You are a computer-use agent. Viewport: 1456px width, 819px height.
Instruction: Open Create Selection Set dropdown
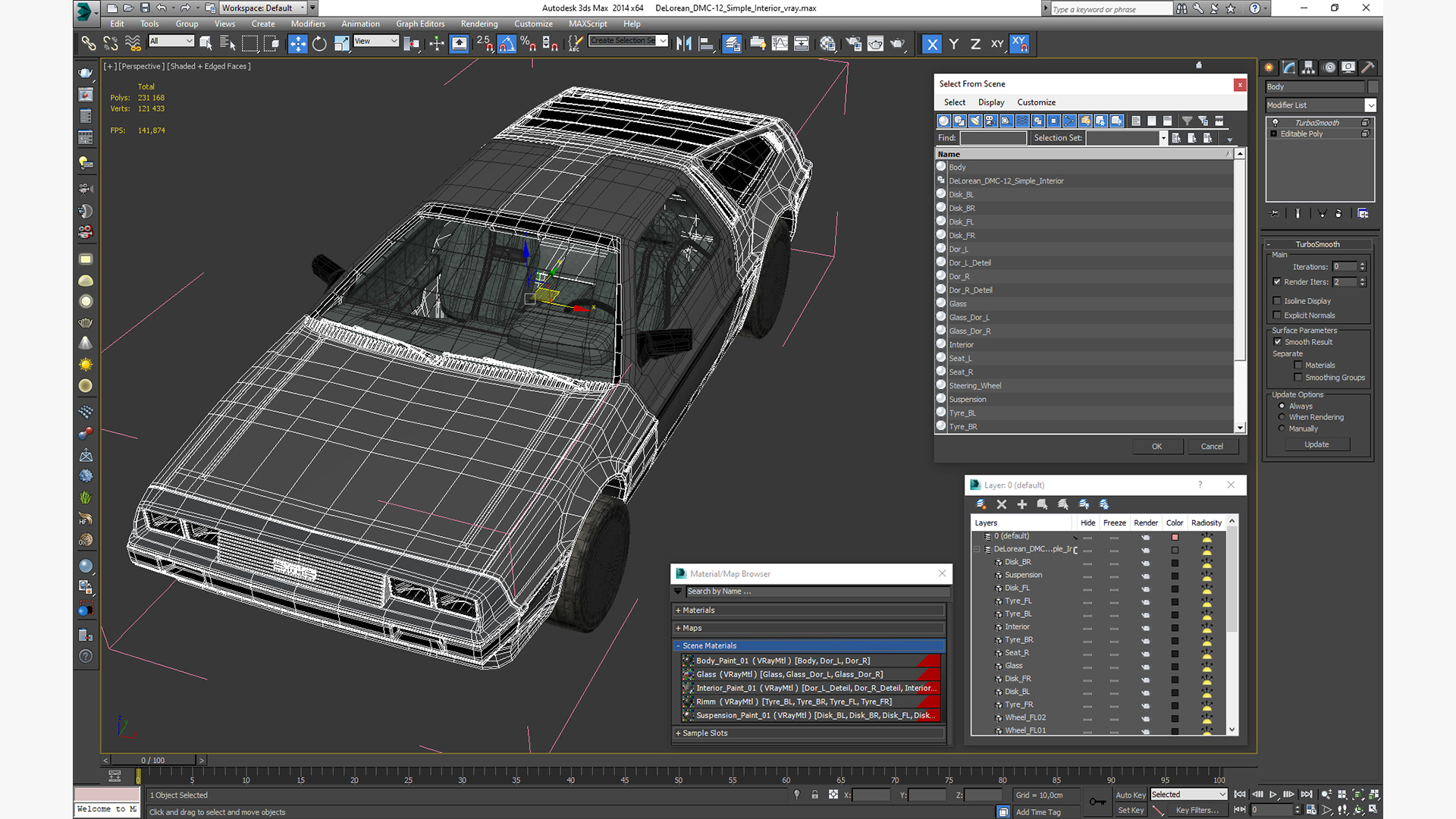[x=663, y=41]
